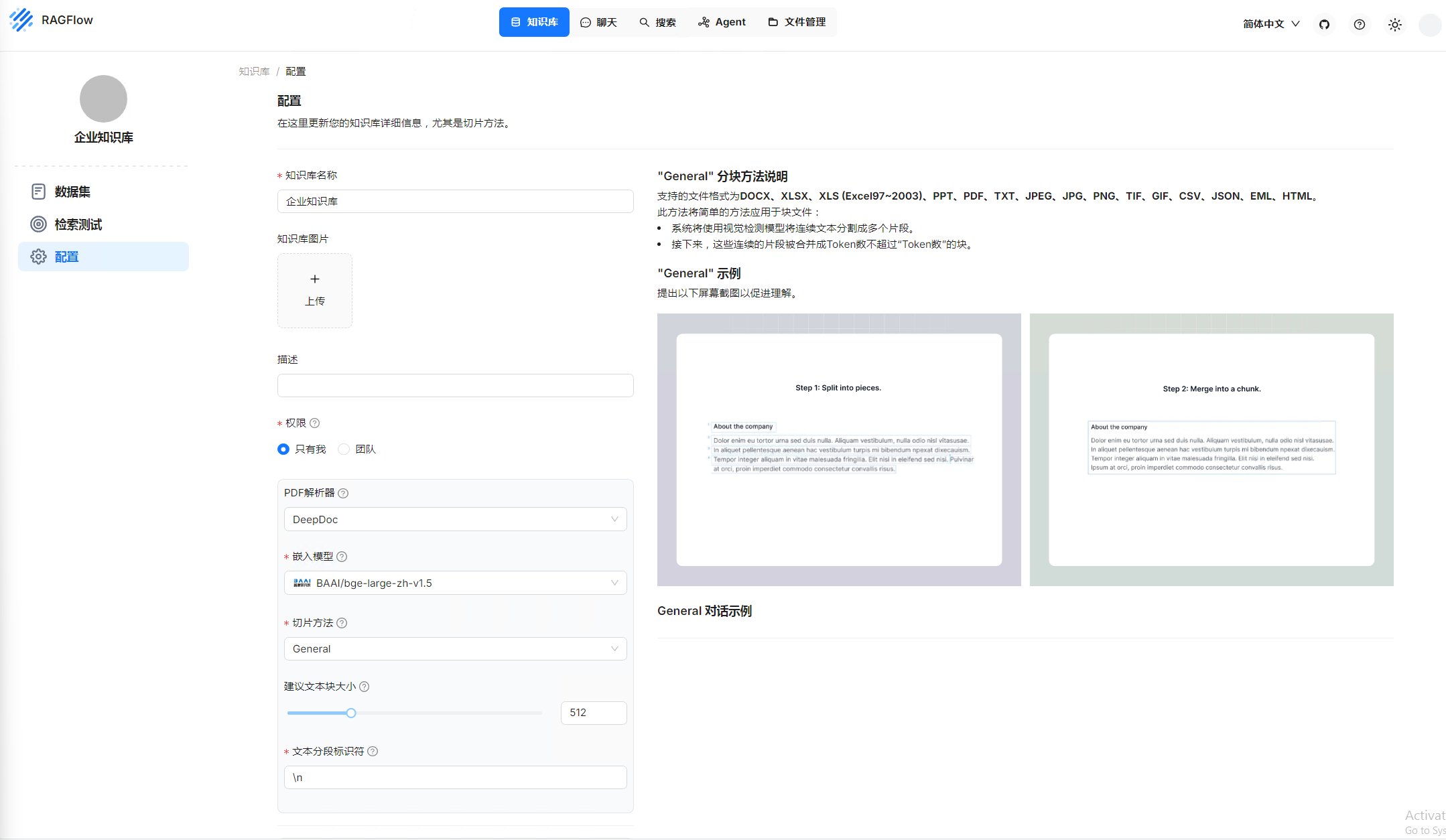Open 检索测试 in the sidebar
Screen dimensions: 1446x840
(x=103, y=224)
